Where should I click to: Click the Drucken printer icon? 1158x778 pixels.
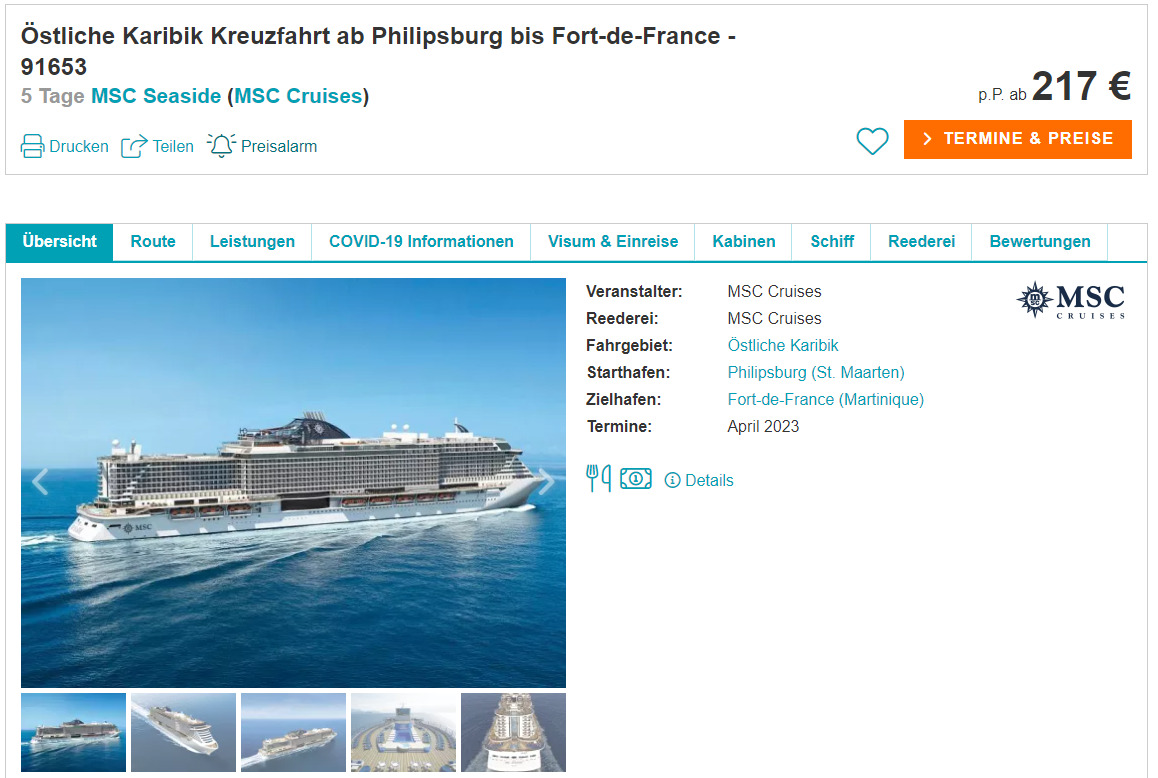pyautogui.click(x=33, y=146)
